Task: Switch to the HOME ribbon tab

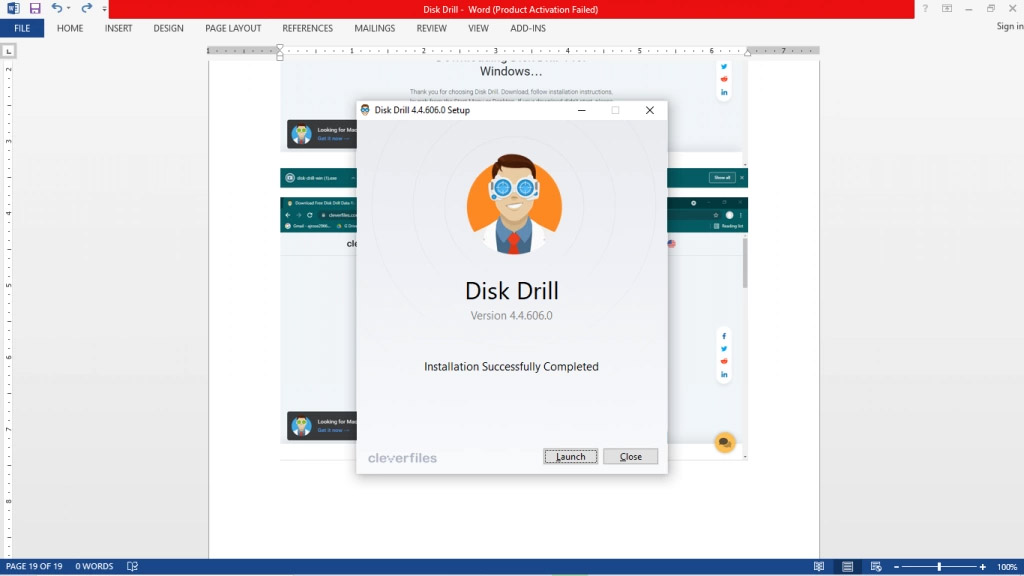Action: pyautogui.click(x=70, y=28)
